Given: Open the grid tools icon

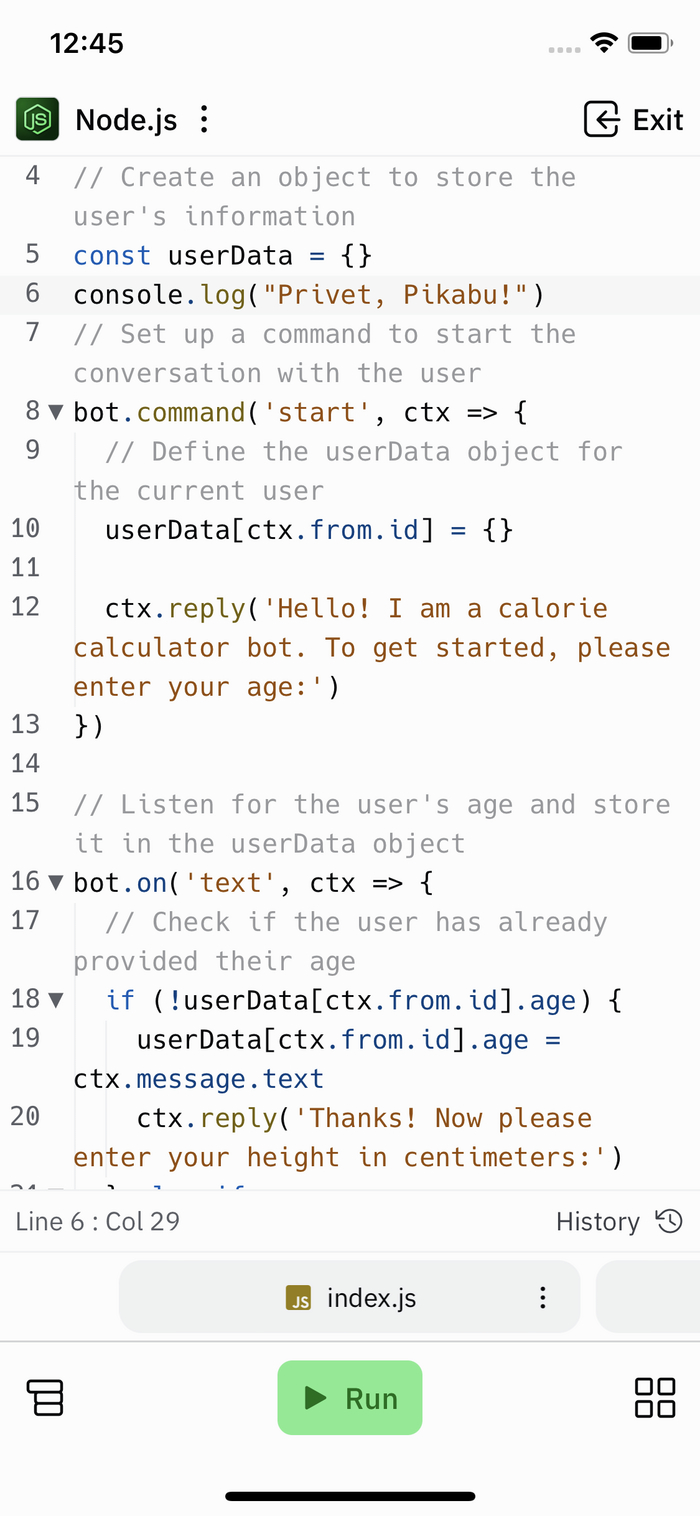Looking at the screenshot, I should (655, 1397).
